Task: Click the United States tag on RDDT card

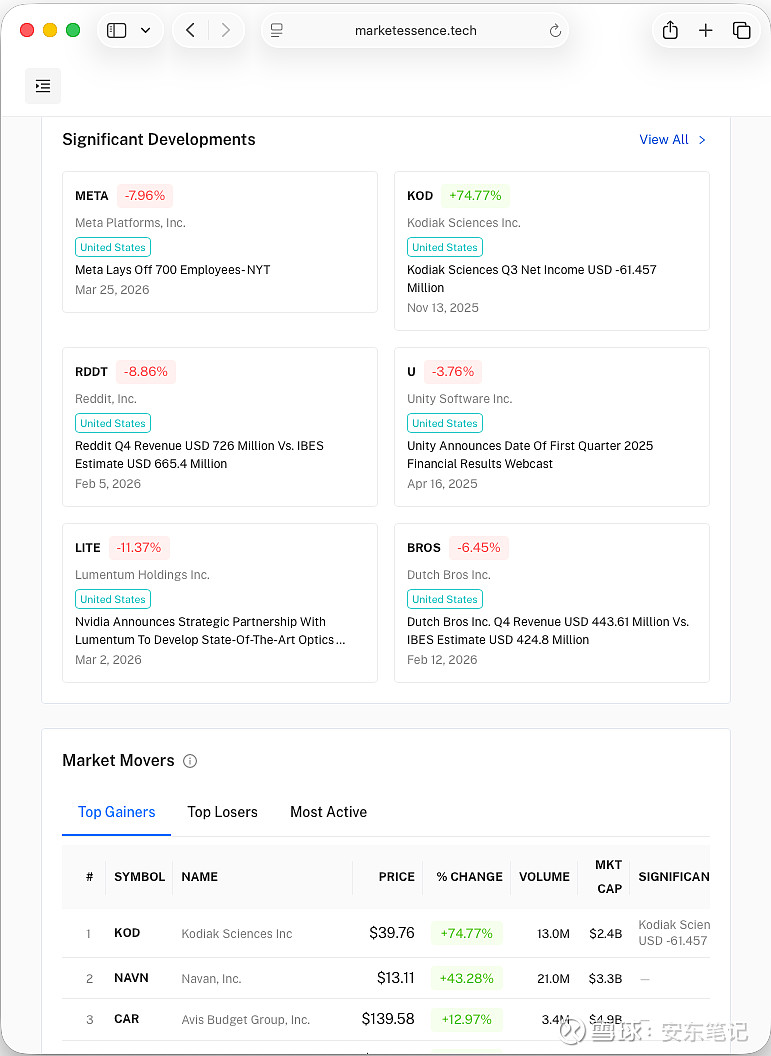Action: coord(113,423)
